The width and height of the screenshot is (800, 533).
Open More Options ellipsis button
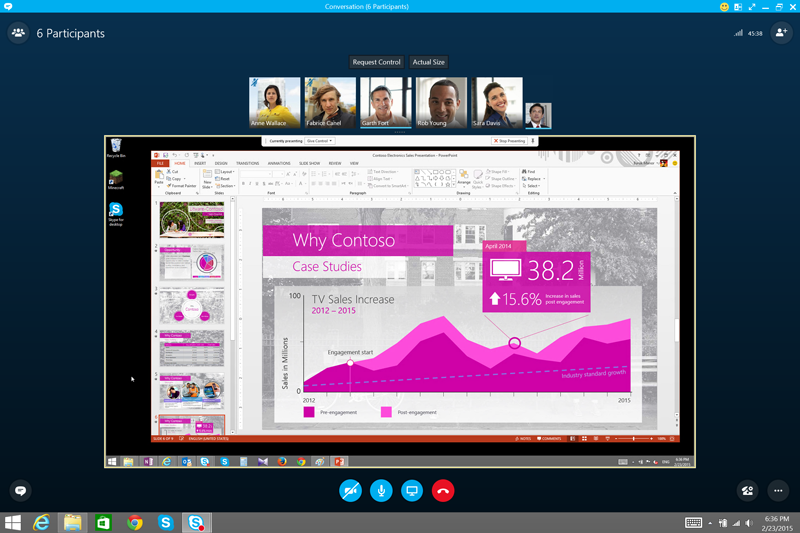[778, 491]
